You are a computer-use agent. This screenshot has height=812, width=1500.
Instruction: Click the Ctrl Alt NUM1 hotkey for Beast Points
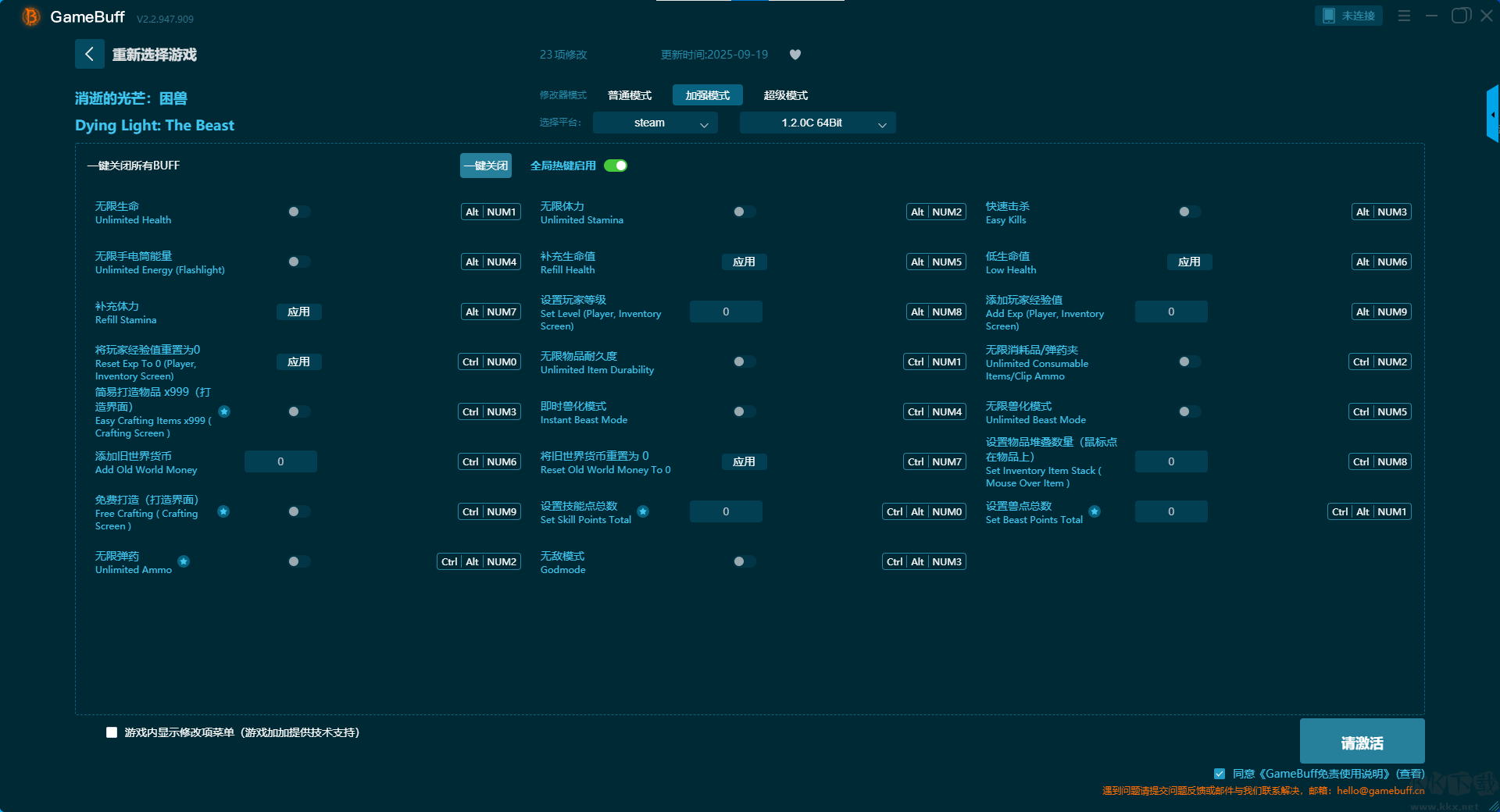tap(1370, 511)
